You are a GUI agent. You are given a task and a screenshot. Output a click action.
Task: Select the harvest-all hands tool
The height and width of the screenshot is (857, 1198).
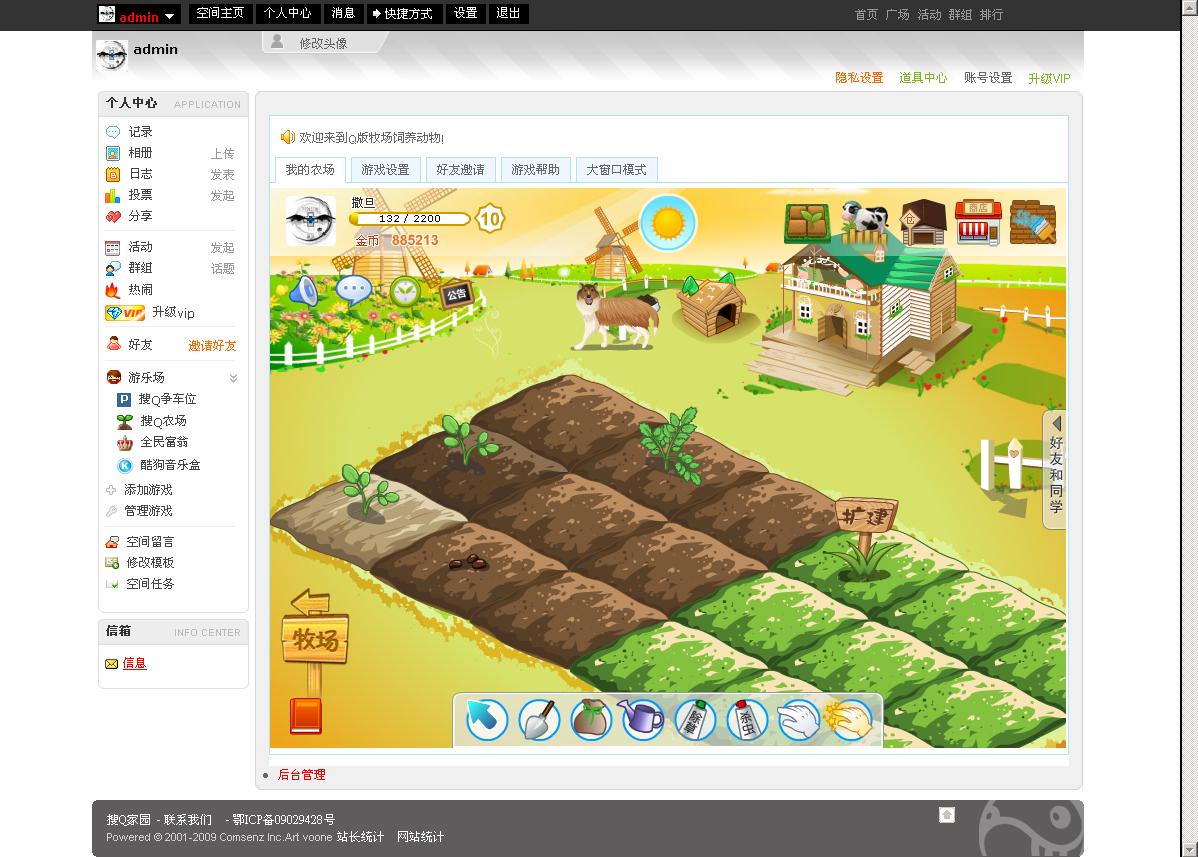tap(850, 720)
